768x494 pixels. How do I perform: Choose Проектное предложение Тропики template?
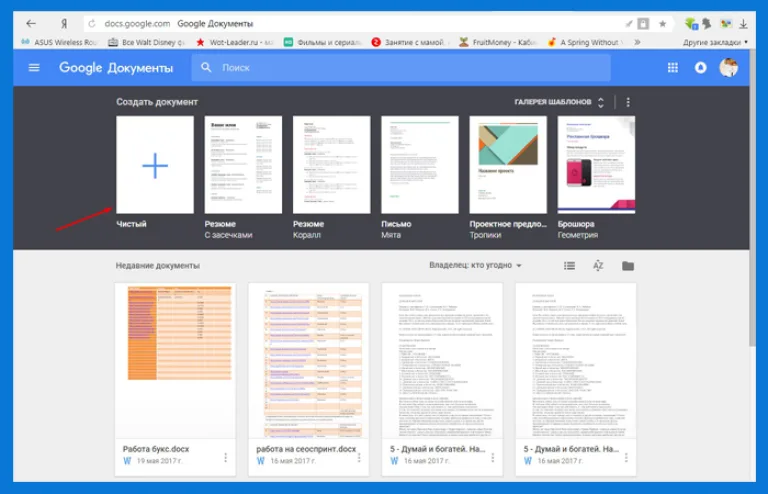pos(508,165)
